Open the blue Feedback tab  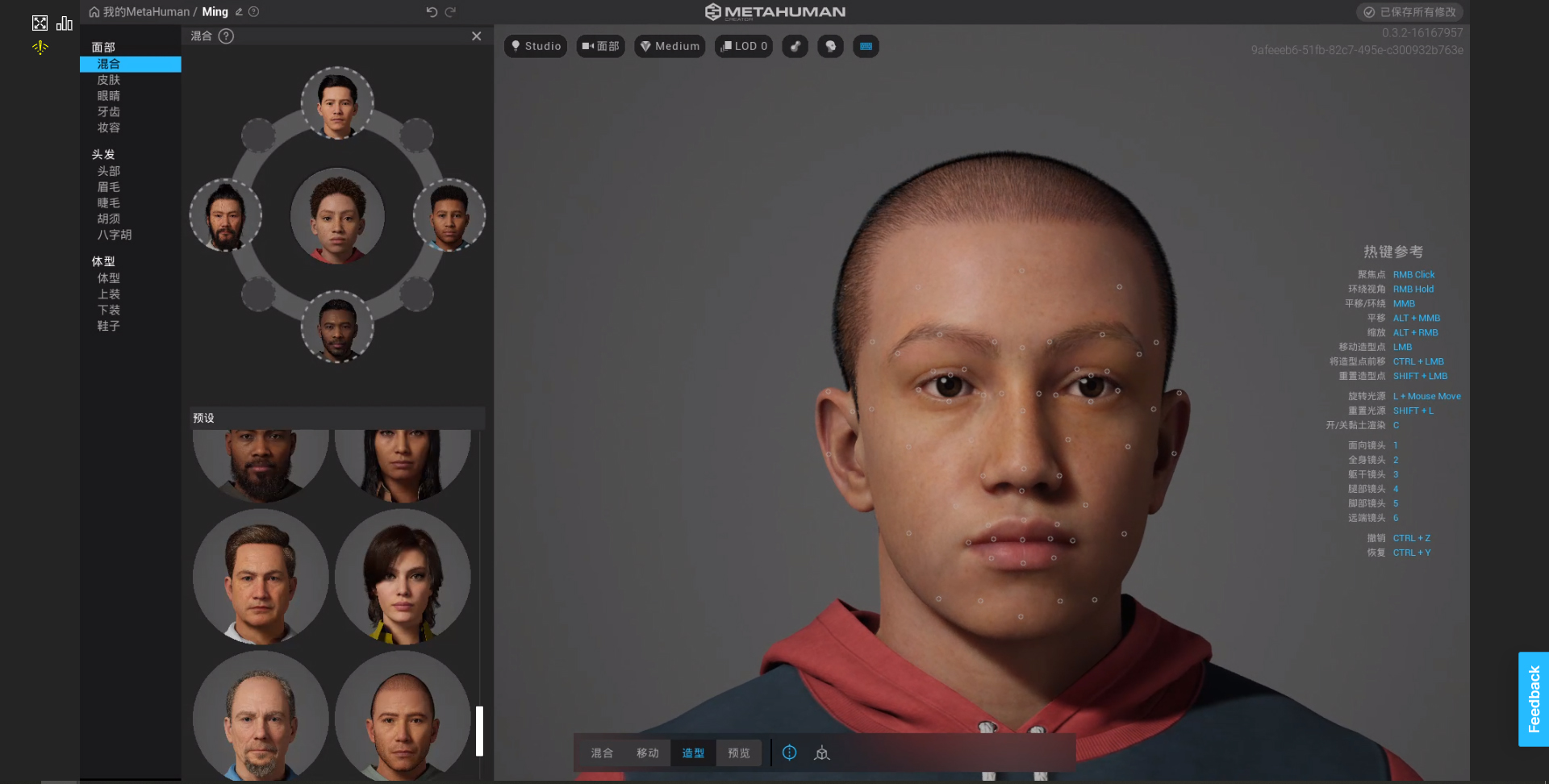[x=1534, y=699]
